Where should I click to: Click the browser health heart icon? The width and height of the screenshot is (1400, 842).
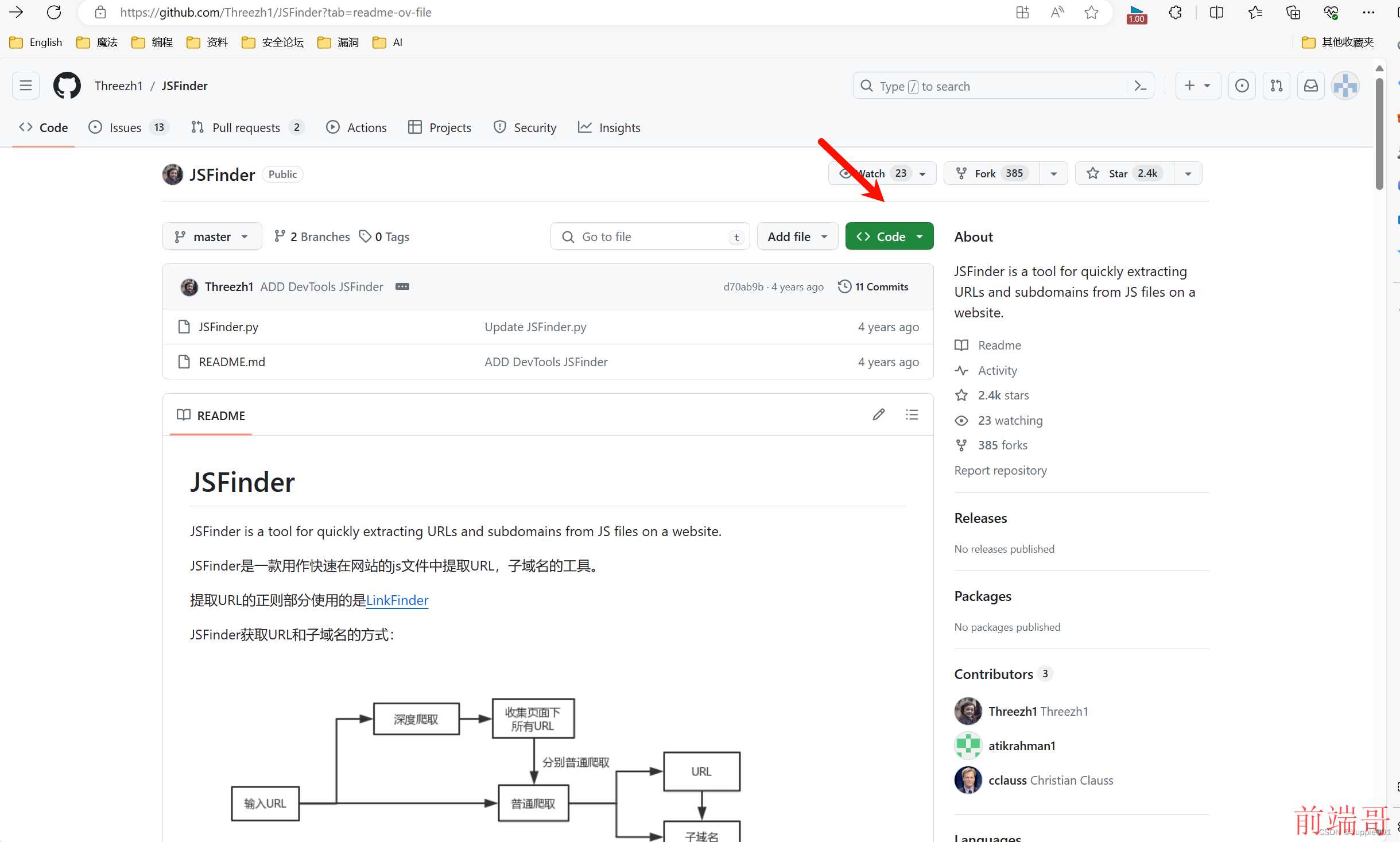(x=1331, y=12)
